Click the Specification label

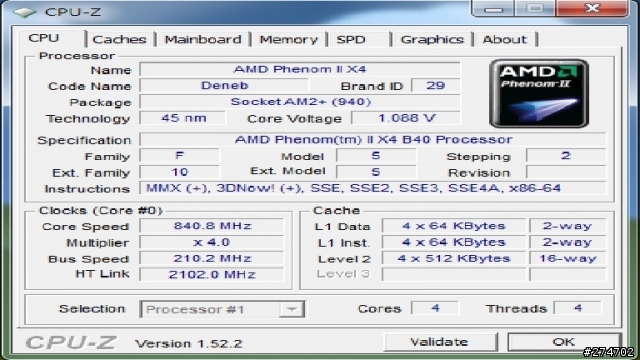[84, 140]
